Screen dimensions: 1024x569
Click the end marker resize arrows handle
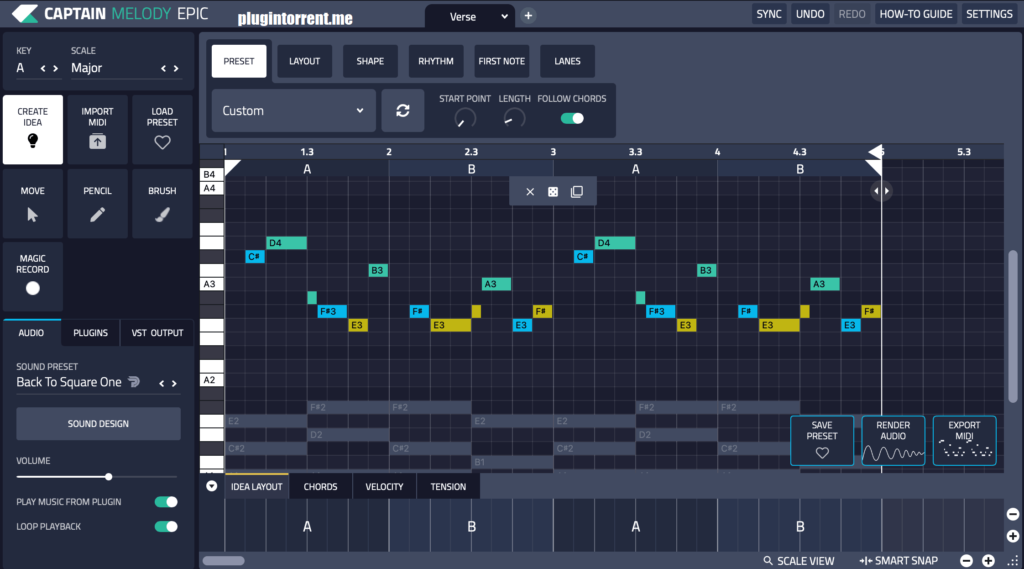pos(881,191)
